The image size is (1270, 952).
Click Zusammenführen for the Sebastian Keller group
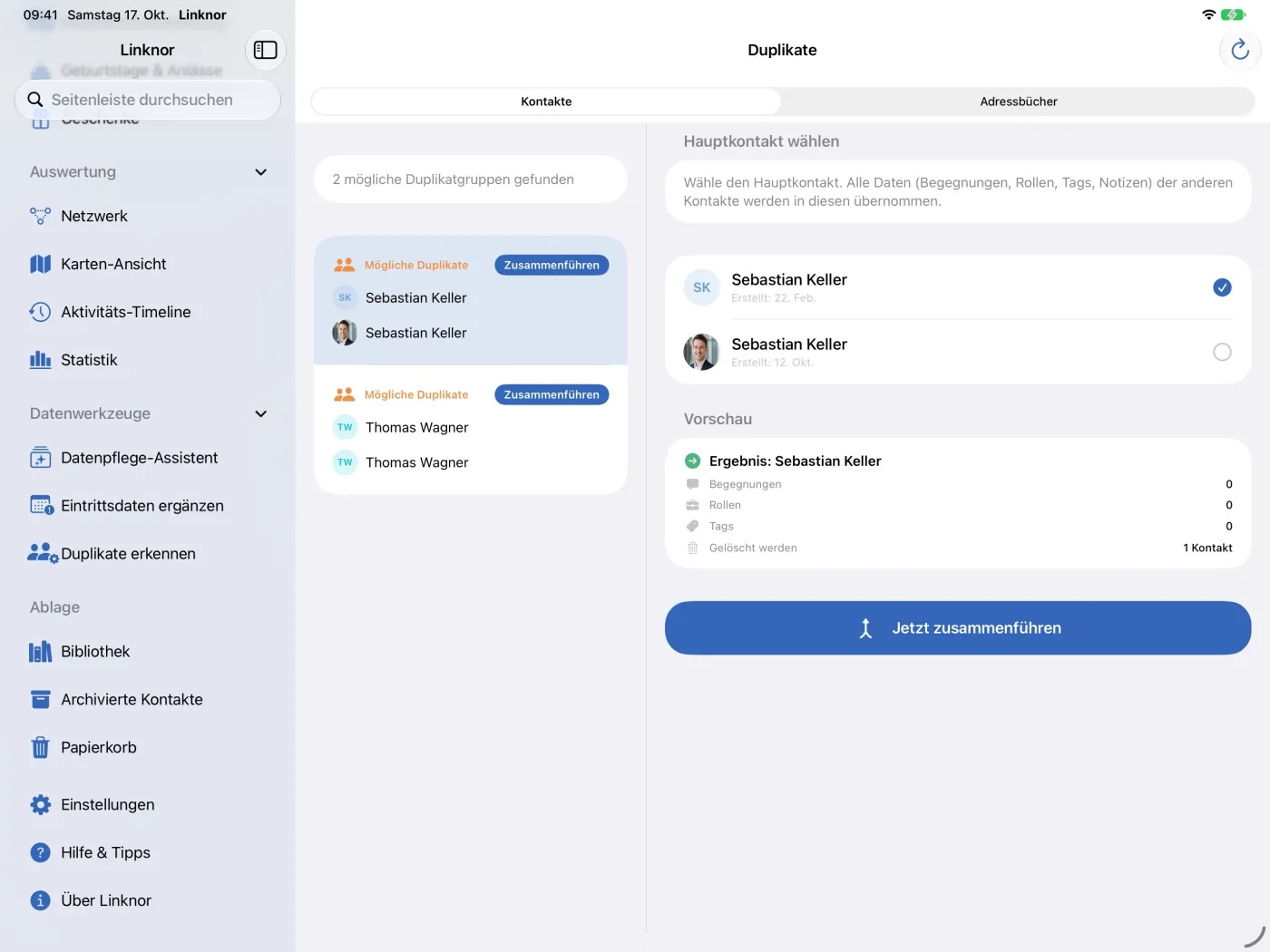tap(552, 265)
